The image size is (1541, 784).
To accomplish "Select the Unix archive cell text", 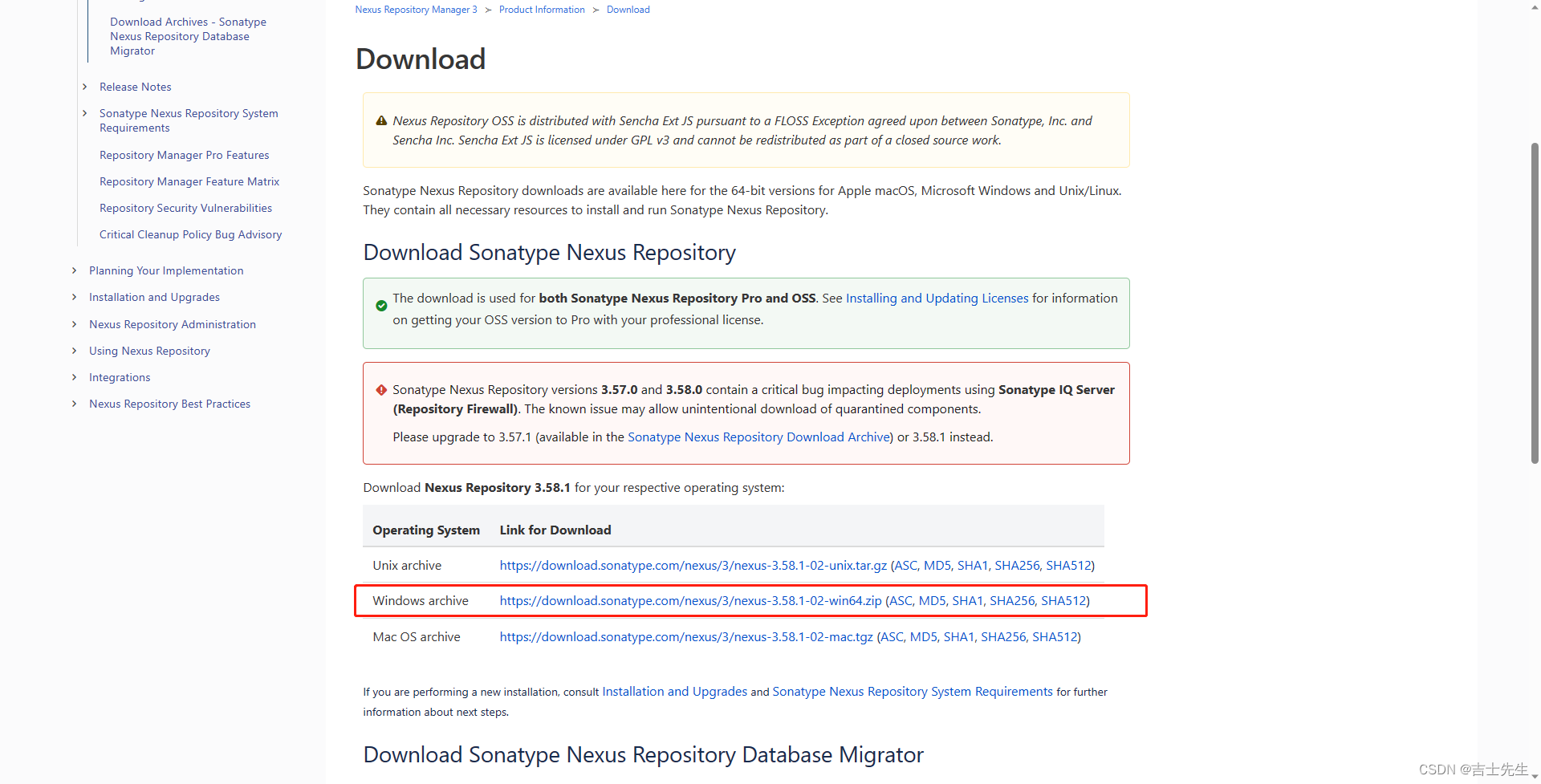I will click(407, 565).
